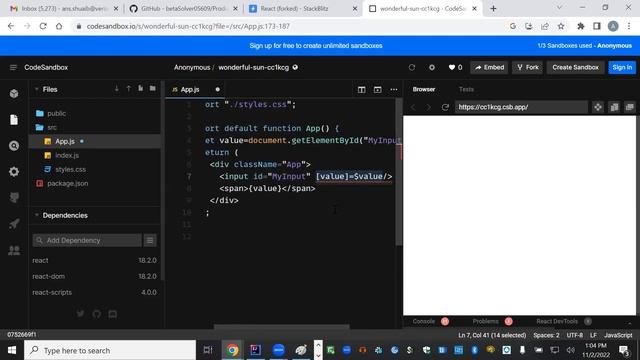This screenshot has width=640, height=360.
Task: Collapse the Dependencies section
Action: point(36,215)
